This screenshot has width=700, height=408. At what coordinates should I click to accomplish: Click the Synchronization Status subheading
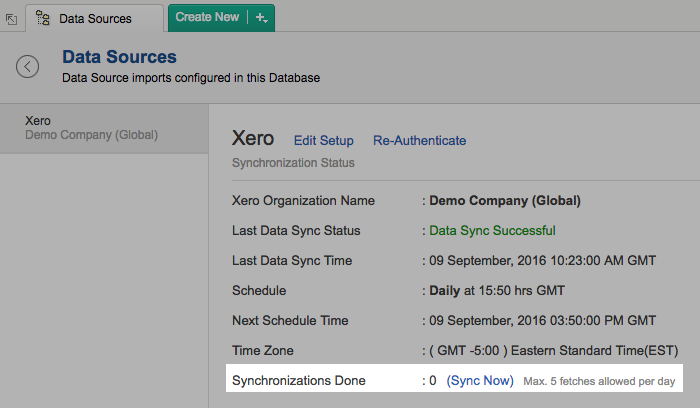293,163
